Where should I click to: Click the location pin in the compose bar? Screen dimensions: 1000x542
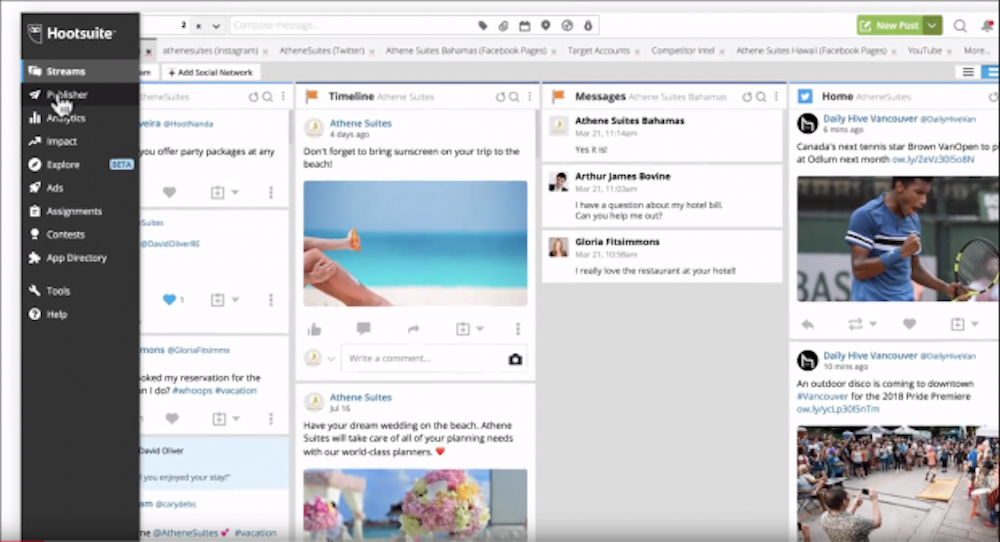pyautogui.click(x=546, y=26)
